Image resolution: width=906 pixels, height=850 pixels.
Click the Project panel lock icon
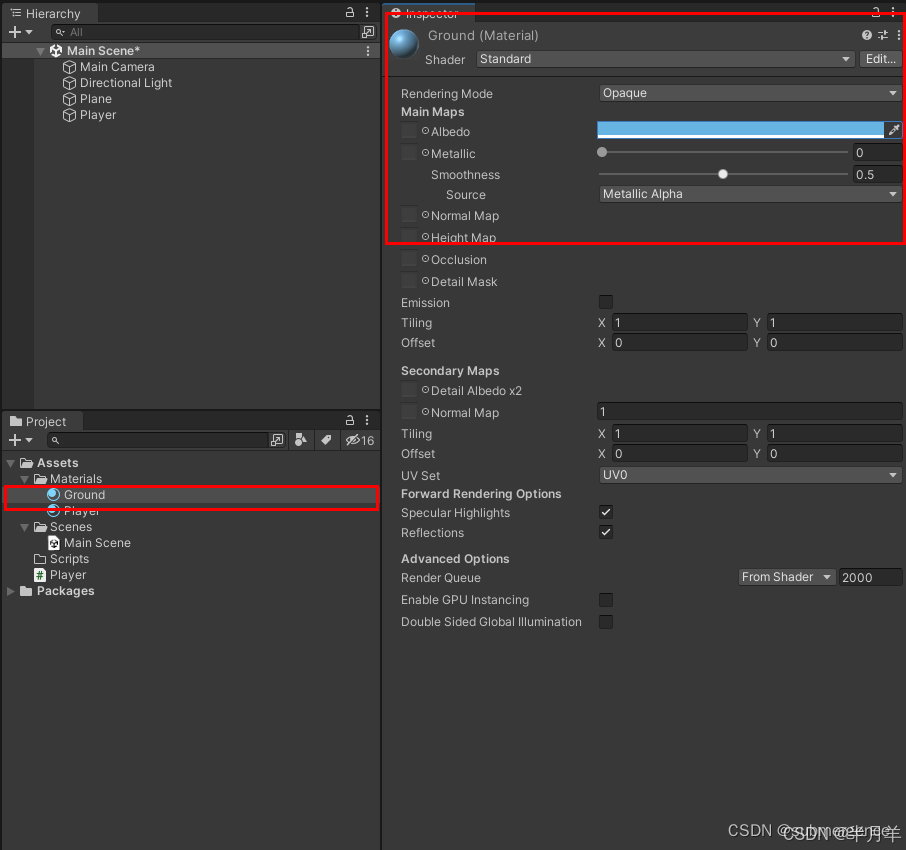click(x=350, y=420)
